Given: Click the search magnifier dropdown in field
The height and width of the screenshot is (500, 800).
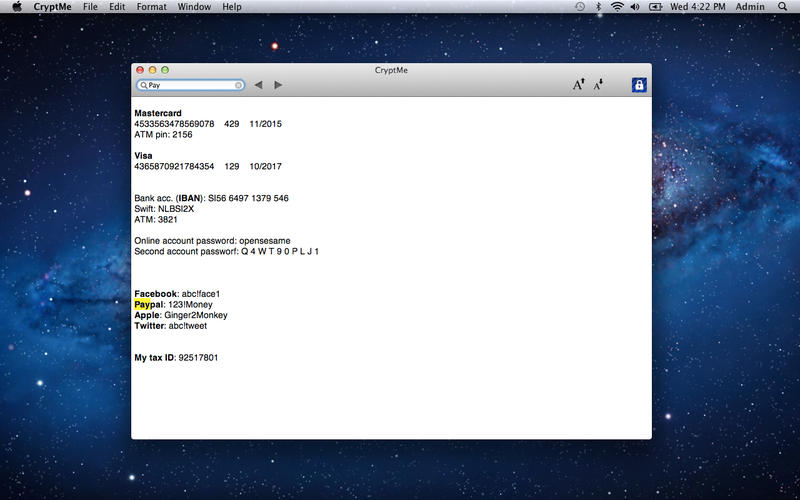Looking at the screenshot, I should point(144,85).
